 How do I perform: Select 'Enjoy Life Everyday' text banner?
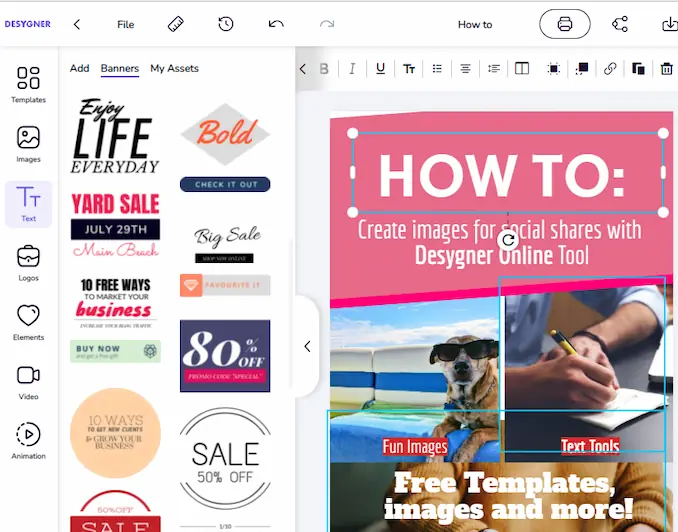click(x=115, y=136)
